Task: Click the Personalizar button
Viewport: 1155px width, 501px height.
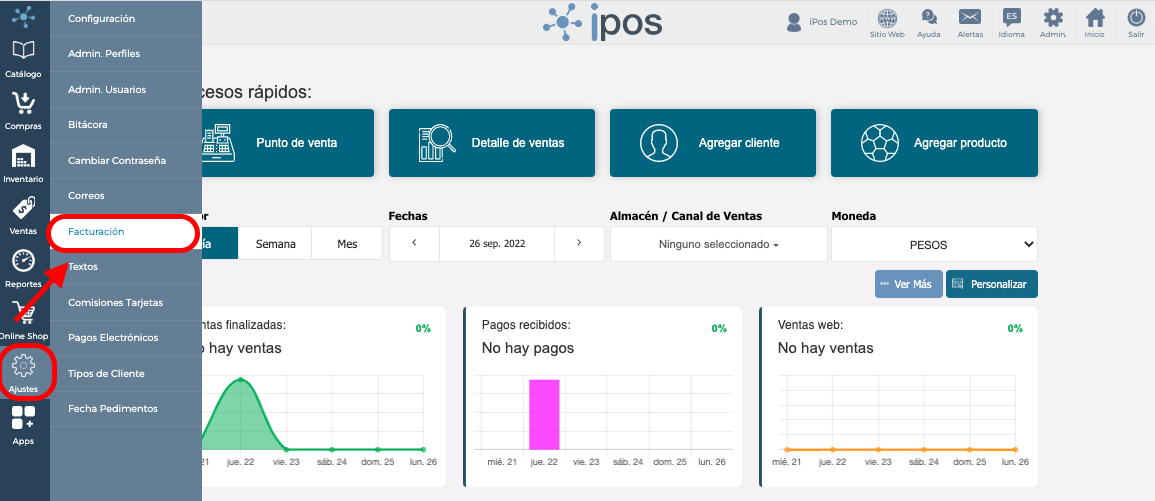Action: click(x=991, y=284)
